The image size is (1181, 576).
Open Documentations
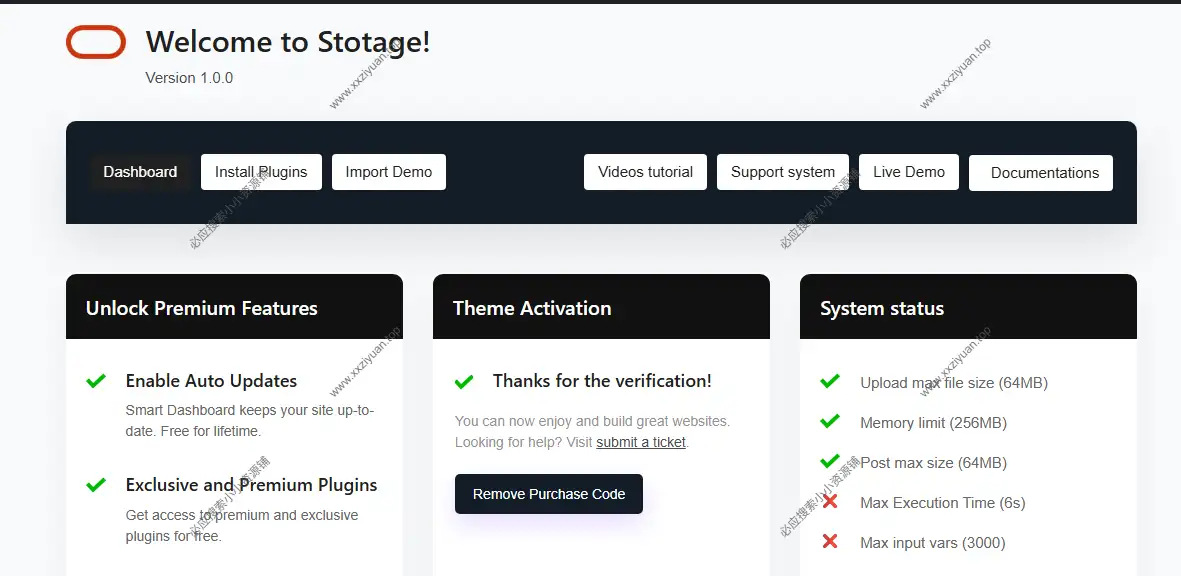point(1041,173)
